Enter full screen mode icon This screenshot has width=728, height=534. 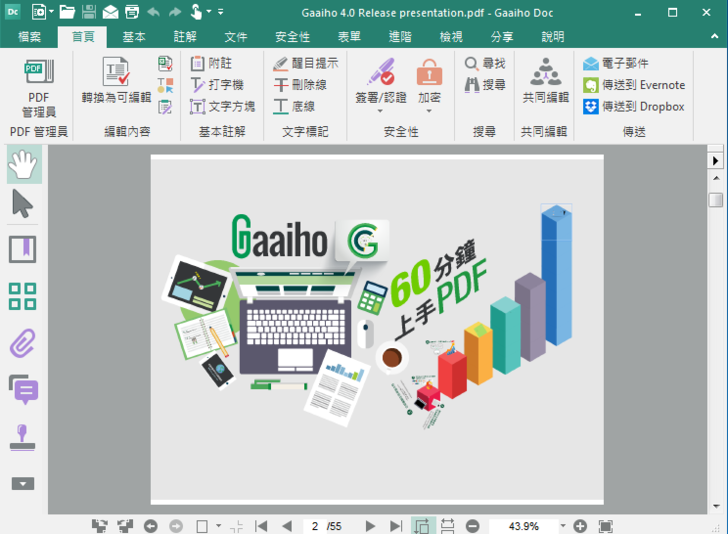[x=605, y=526]
